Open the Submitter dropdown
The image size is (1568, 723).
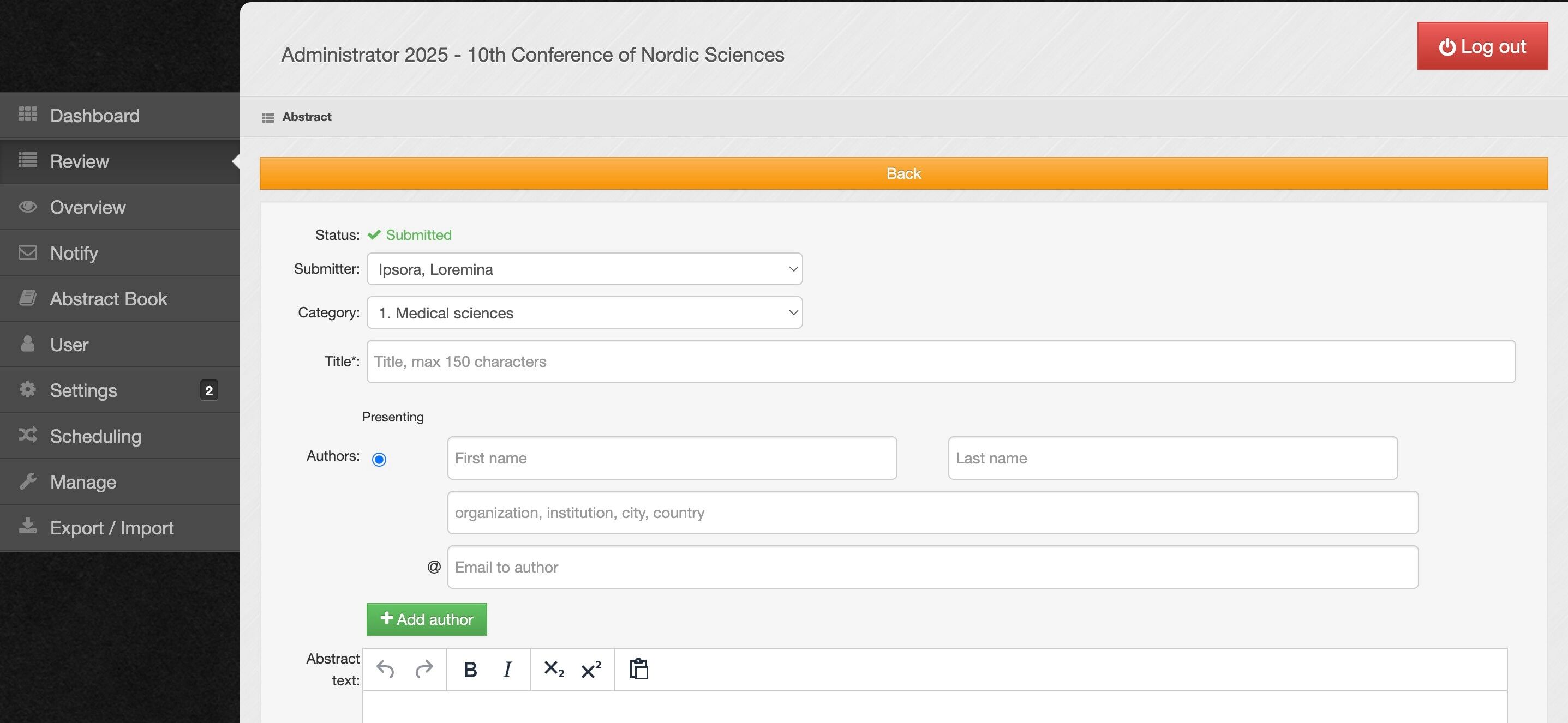(584, 269)
